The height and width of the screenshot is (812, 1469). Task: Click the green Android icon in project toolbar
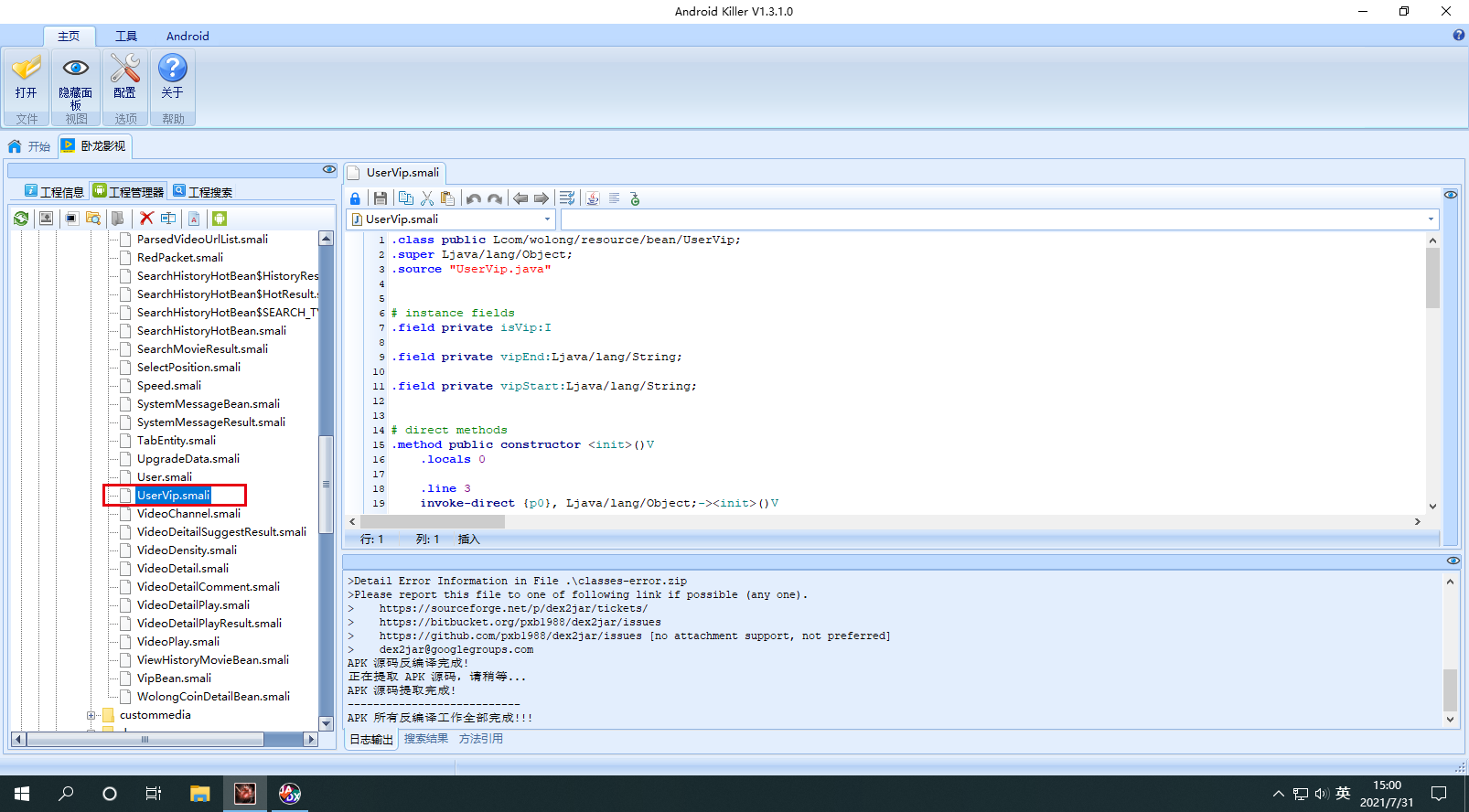pyautogui.click(x=220, y=219)
